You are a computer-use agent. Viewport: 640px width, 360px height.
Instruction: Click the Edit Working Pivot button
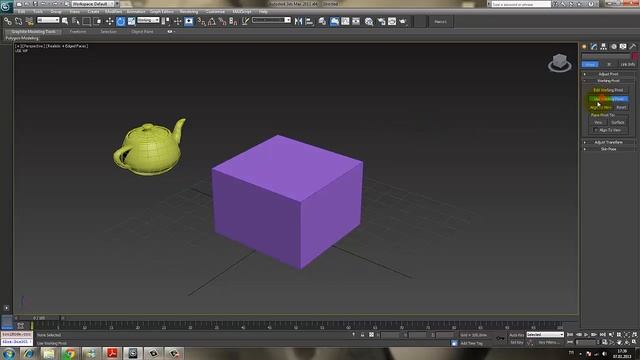pyautogui.click(x=608, y=90)
